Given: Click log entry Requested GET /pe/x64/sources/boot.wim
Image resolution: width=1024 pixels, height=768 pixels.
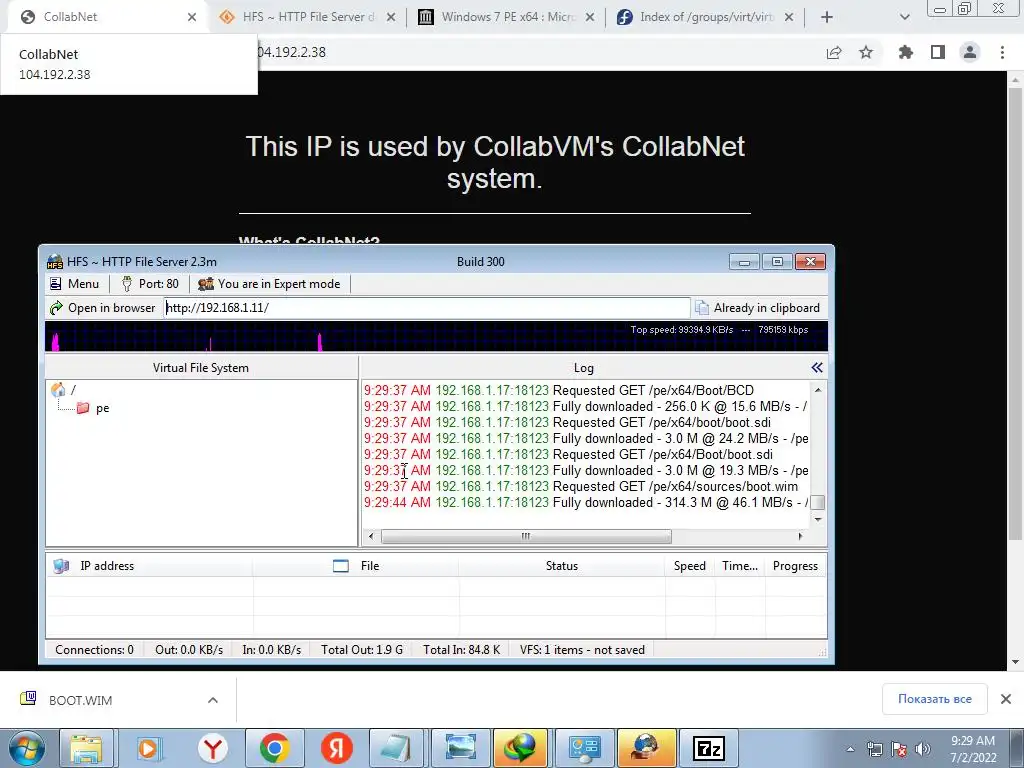Looking at the screenshot, I should (581, 487).
